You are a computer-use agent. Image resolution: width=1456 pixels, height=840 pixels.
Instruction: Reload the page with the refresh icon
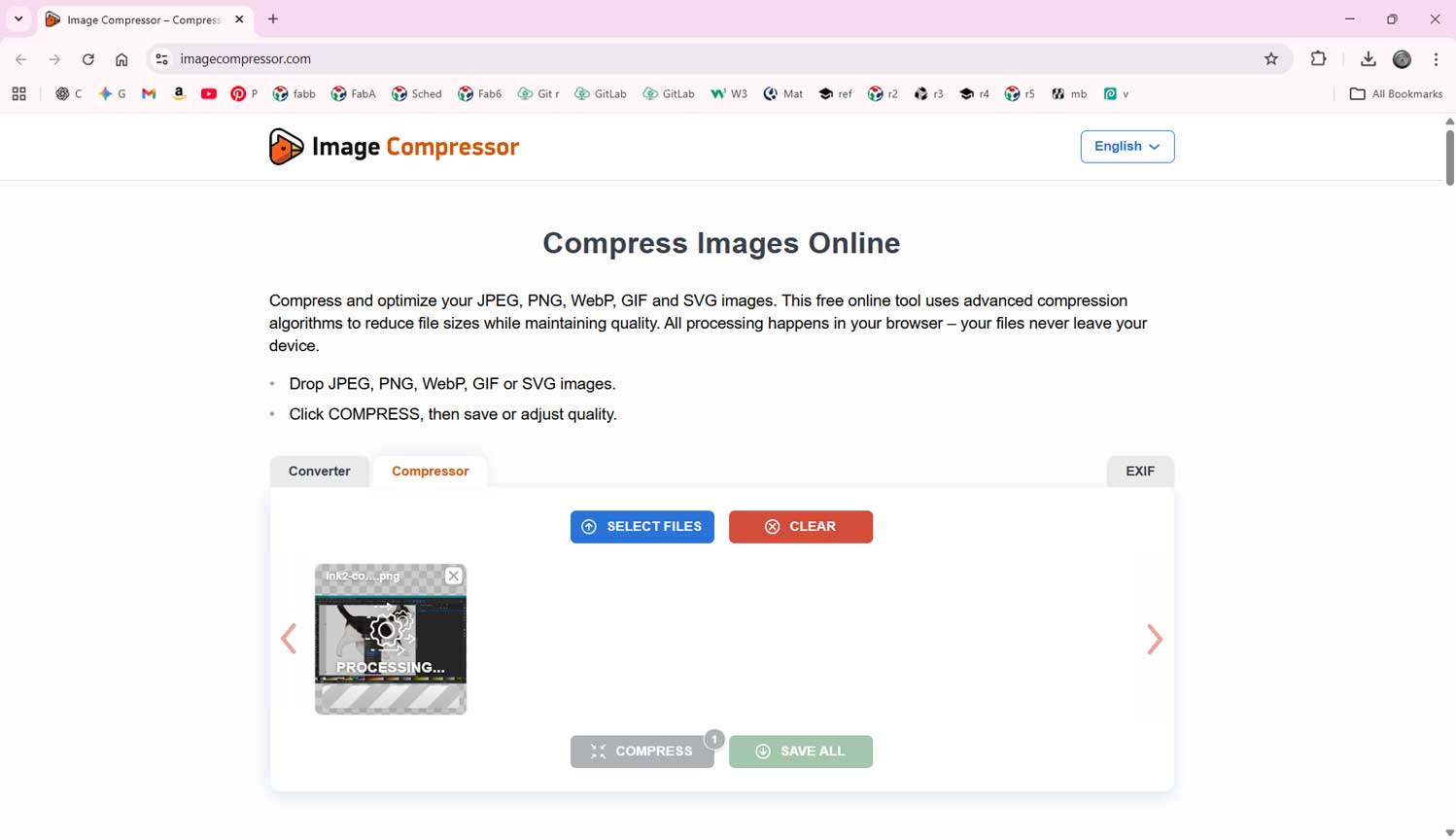pos(87,58)
